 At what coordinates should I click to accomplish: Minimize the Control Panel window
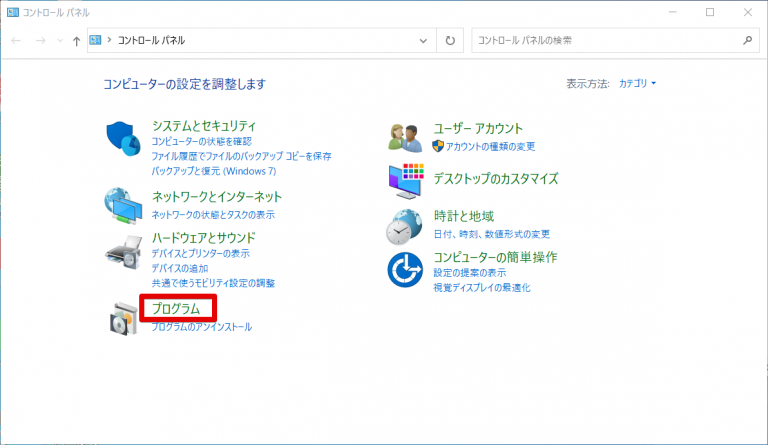coord(672,12)
